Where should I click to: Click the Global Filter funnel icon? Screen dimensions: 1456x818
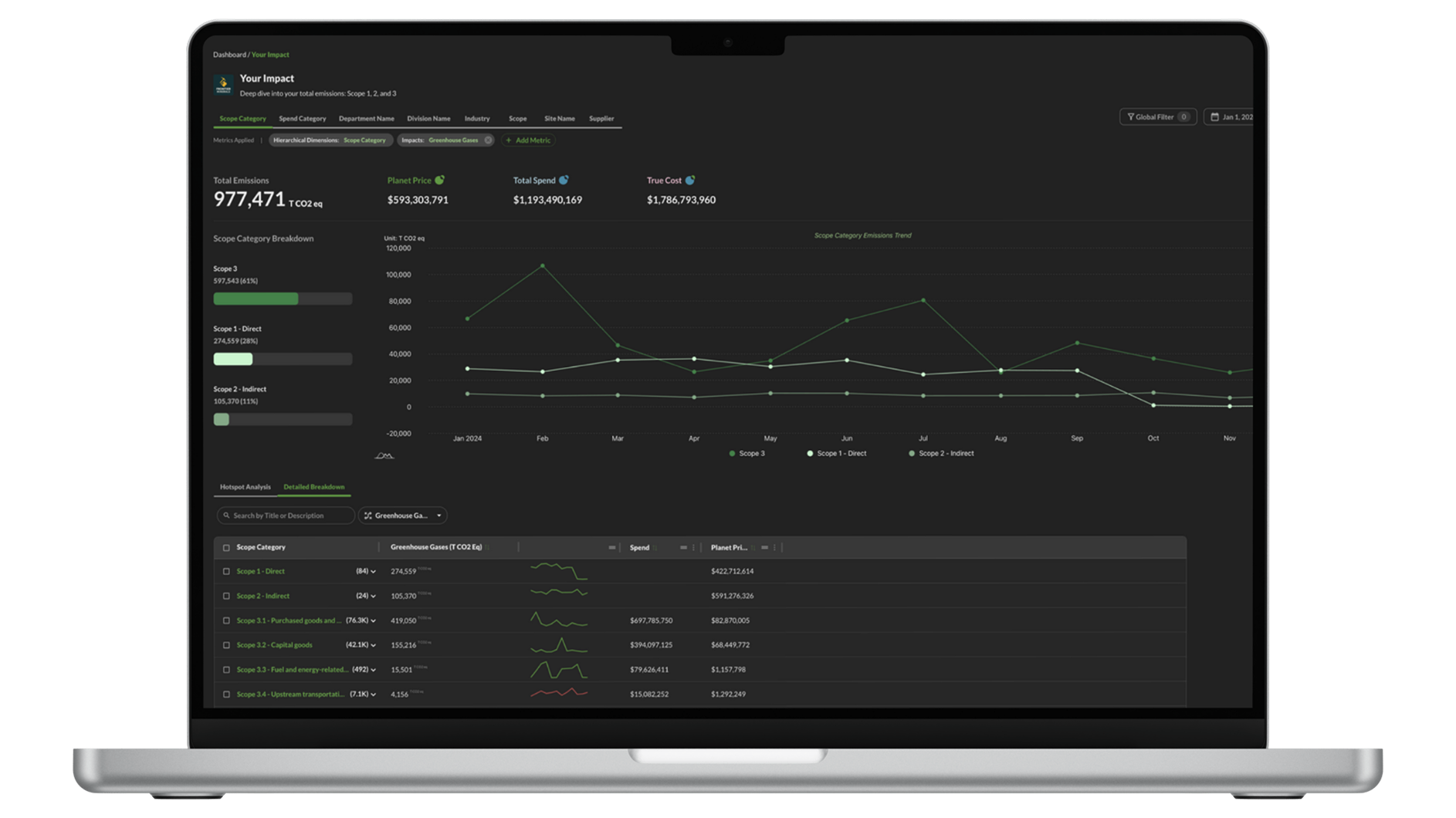[x=1130, y=117]
